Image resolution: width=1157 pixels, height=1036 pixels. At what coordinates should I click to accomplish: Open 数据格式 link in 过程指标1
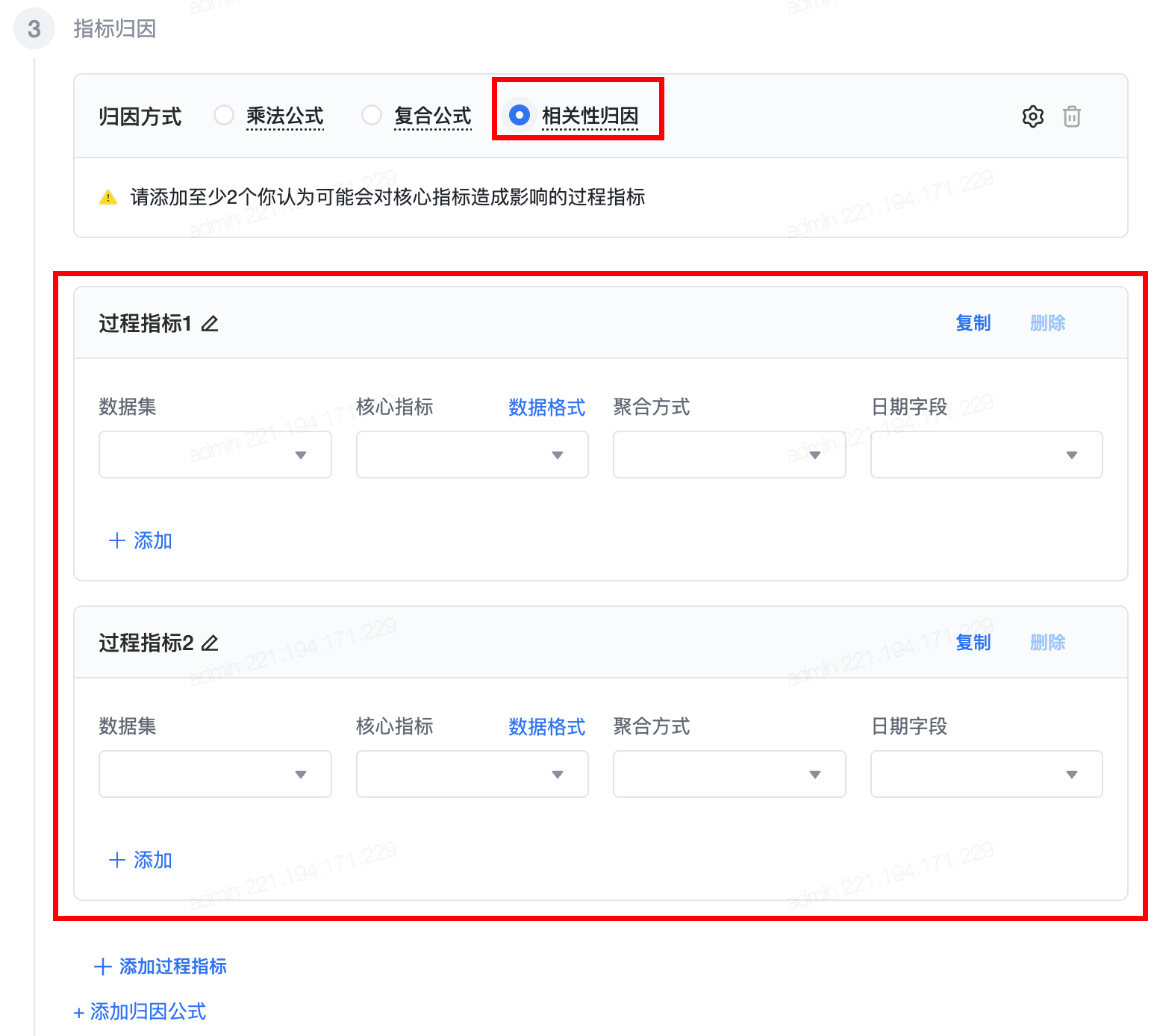click(546, 408)
